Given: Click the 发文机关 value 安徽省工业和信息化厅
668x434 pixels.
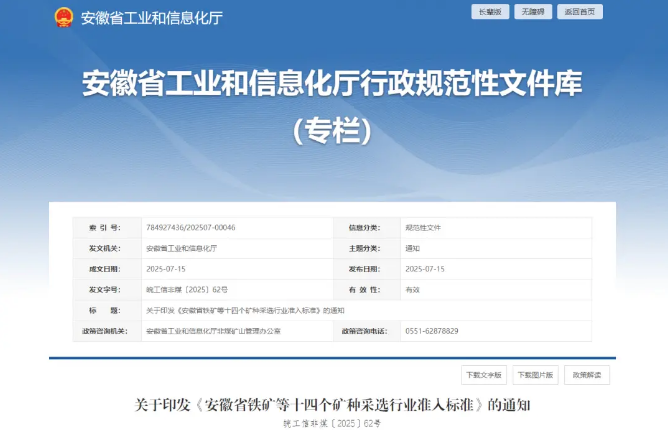Looking at the screenshot, I should coord(181,248).
